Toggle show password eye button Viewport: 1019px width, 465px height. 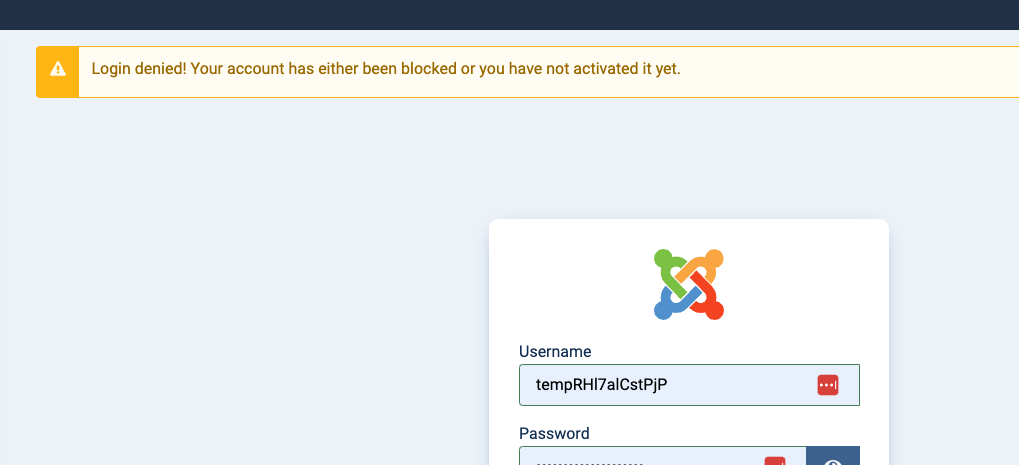tap(832, 460)
